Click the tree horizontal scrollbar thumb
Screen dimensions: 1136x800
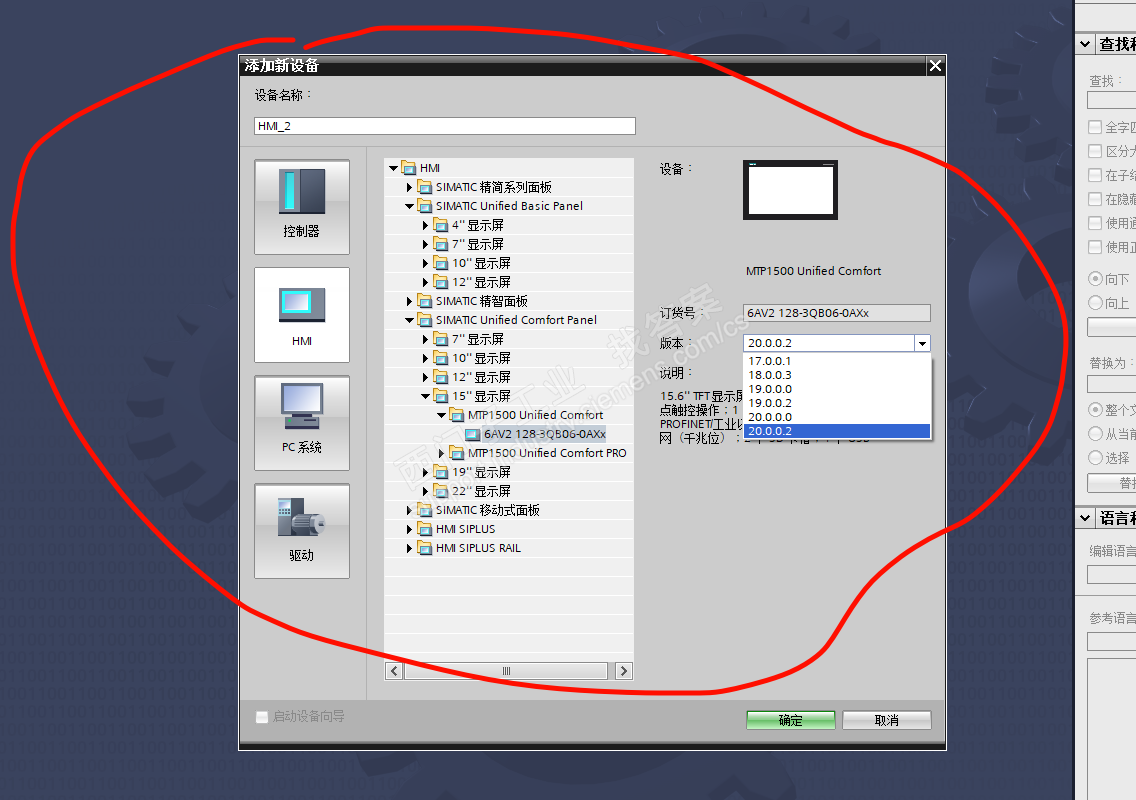pyautogui.click(x=506, y=671)
